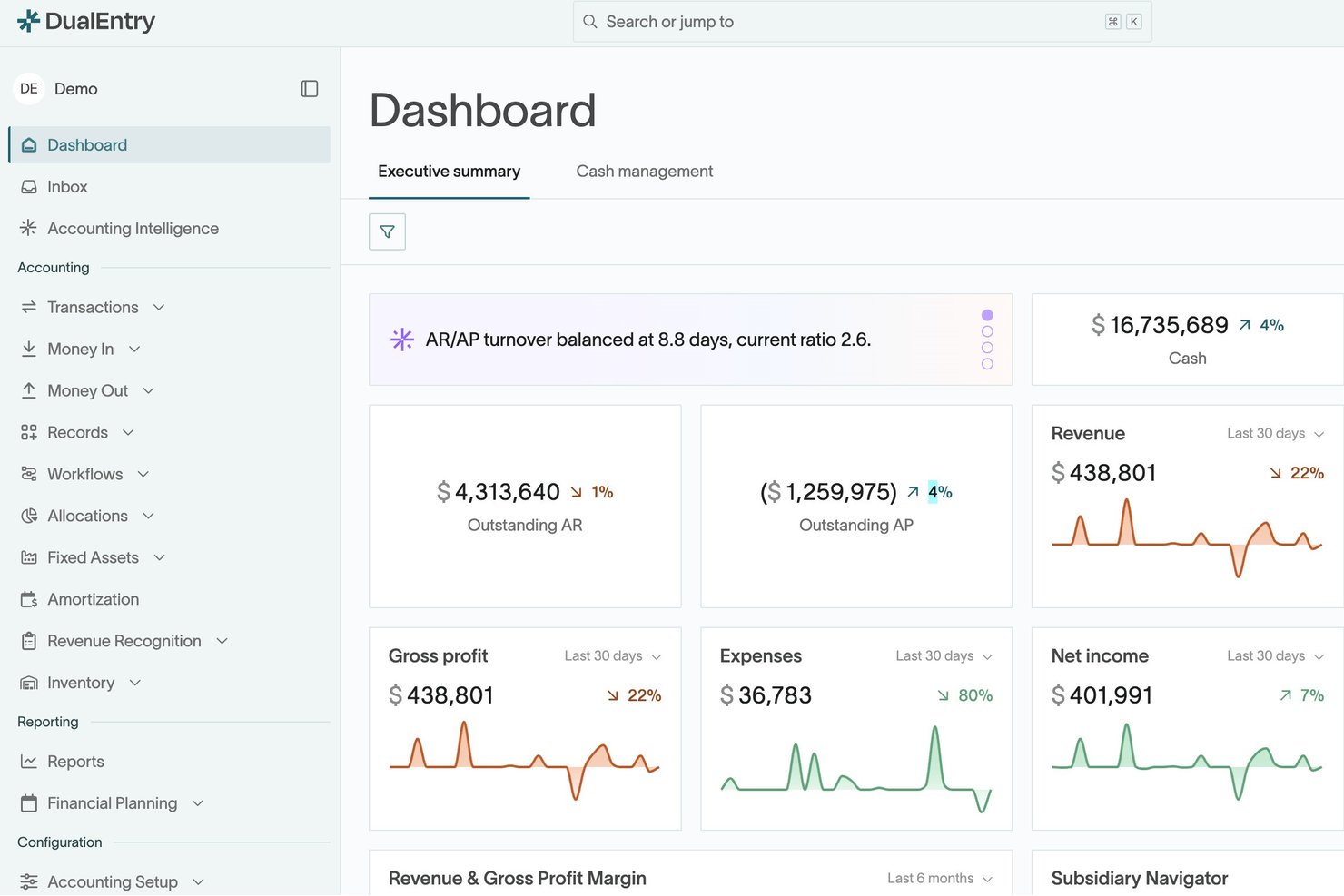Viewport: 1344px width, 896px height.
Task: Open the Outstanding AP card
Action: click(856, 507)
